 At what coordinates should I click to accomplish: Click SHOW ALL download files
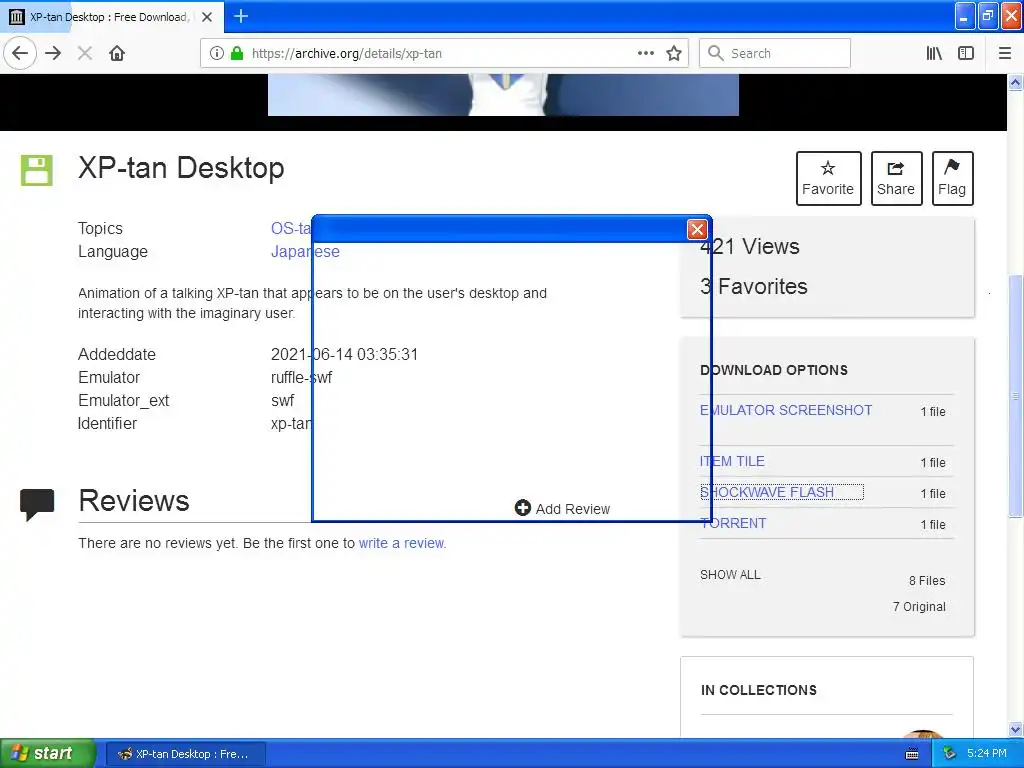(730, 575)
